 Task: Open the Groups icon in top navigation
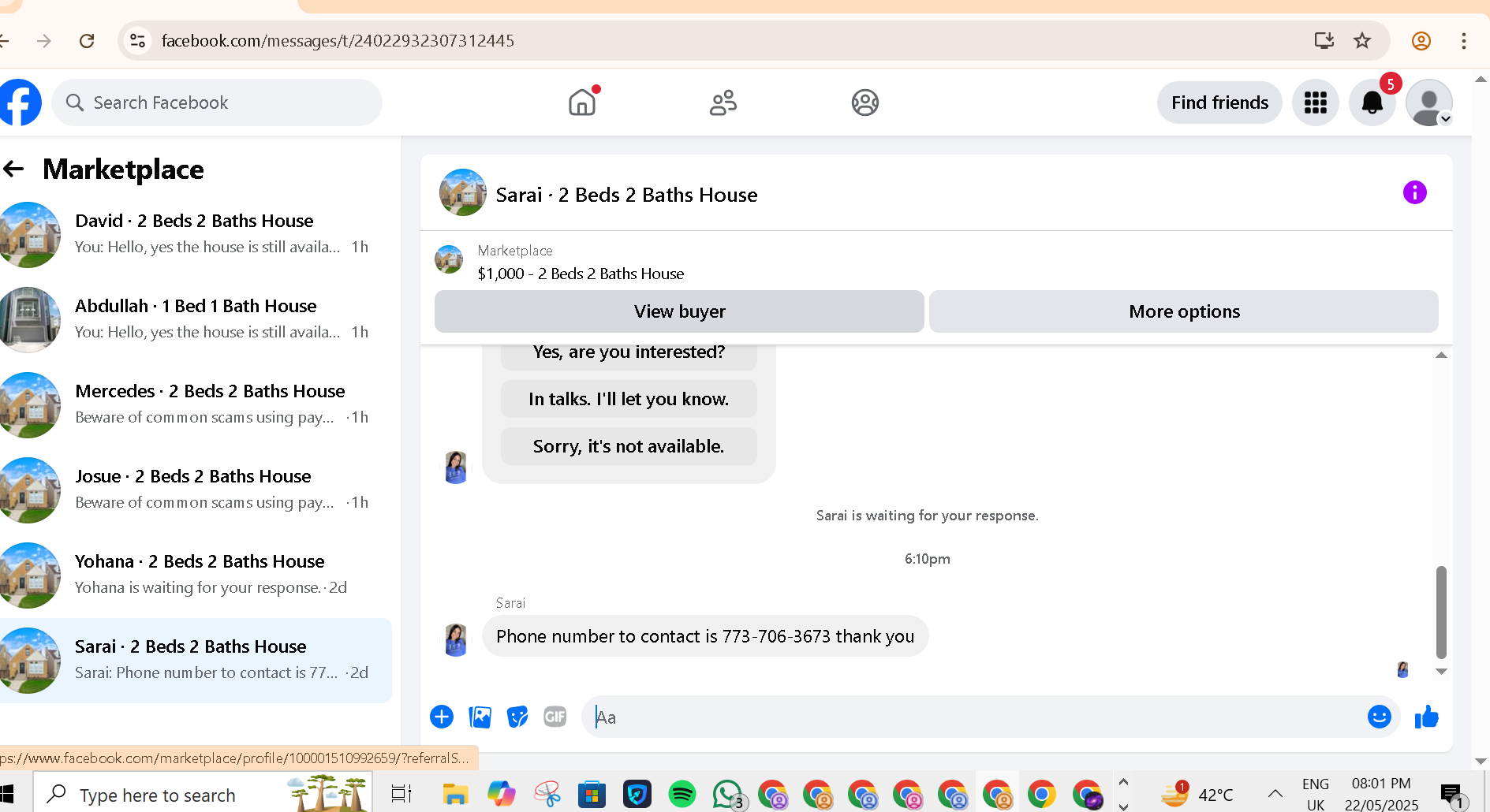pos(865,102)
